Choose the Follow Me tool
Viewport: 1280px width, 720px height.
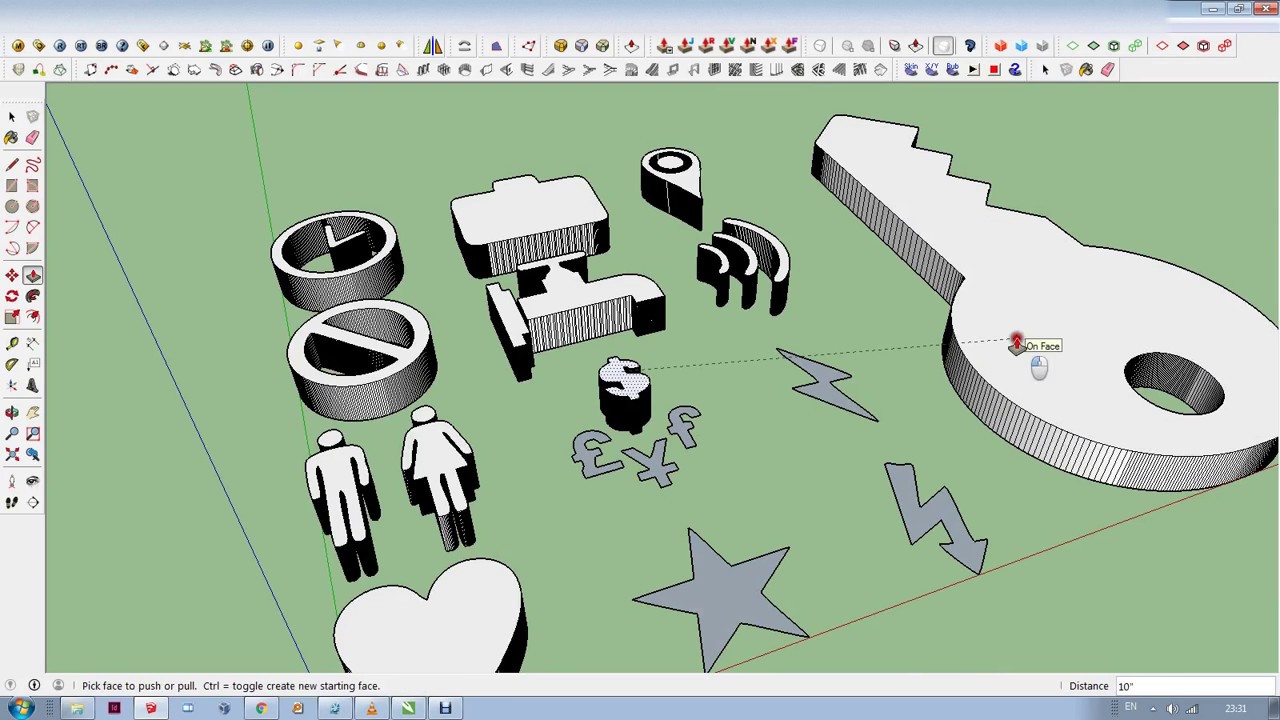[33, 296]
